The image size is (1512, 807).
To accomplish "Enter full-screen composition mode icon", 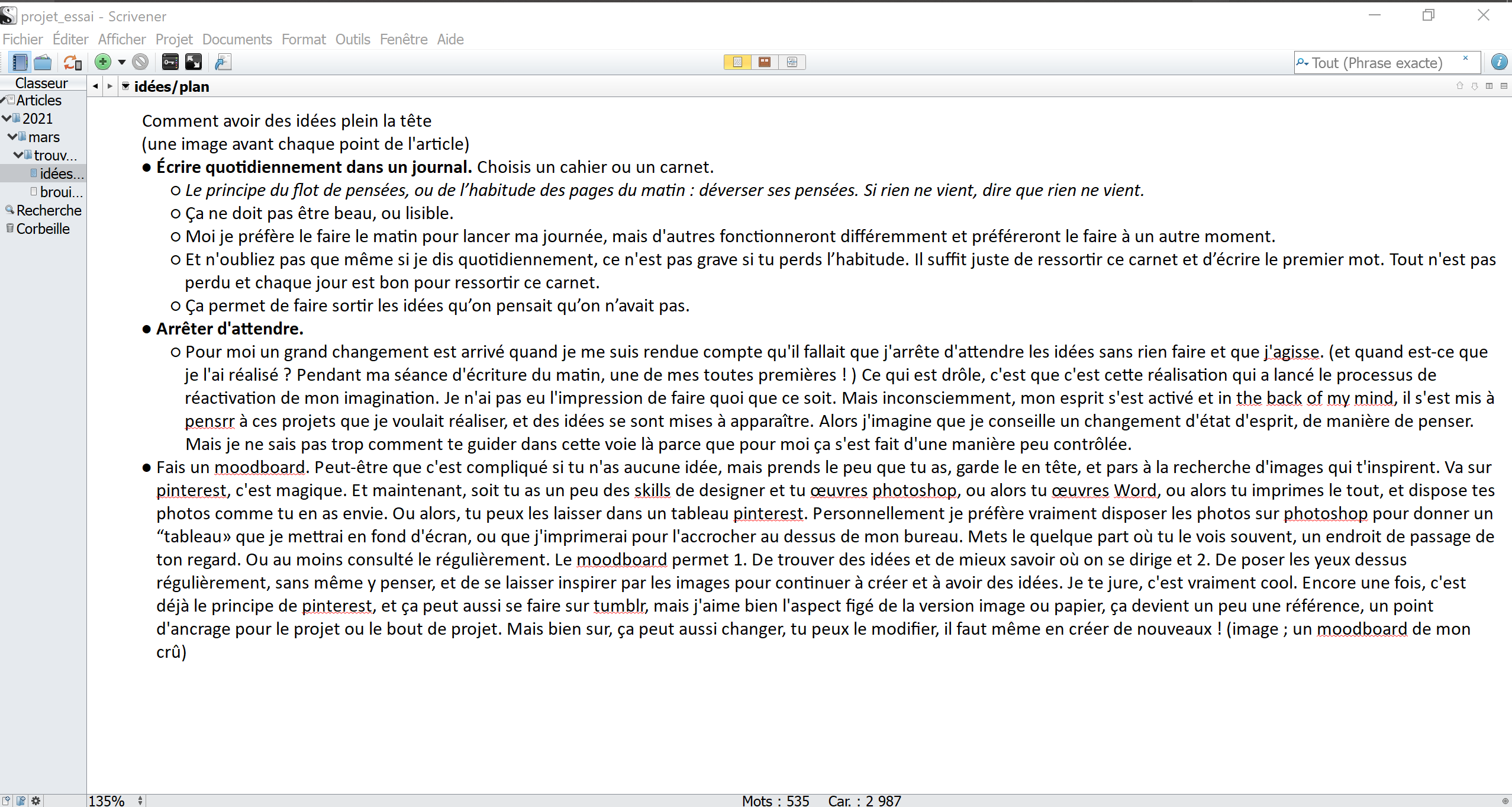I will [194, 62].
